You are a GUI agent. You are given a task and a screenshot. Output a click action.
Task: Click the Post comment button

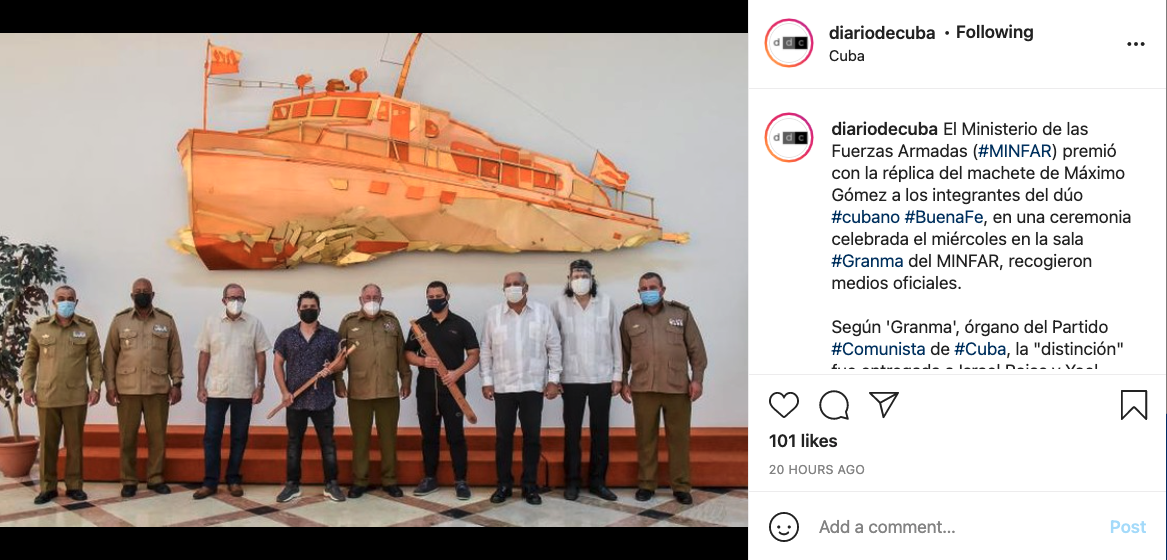[1128, 527]
